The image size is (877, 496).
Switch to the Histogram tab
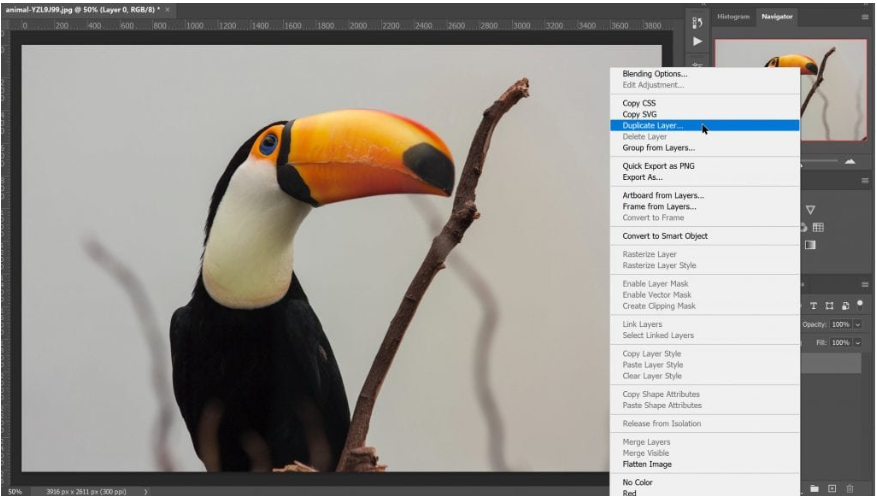[x=733, y=17]
